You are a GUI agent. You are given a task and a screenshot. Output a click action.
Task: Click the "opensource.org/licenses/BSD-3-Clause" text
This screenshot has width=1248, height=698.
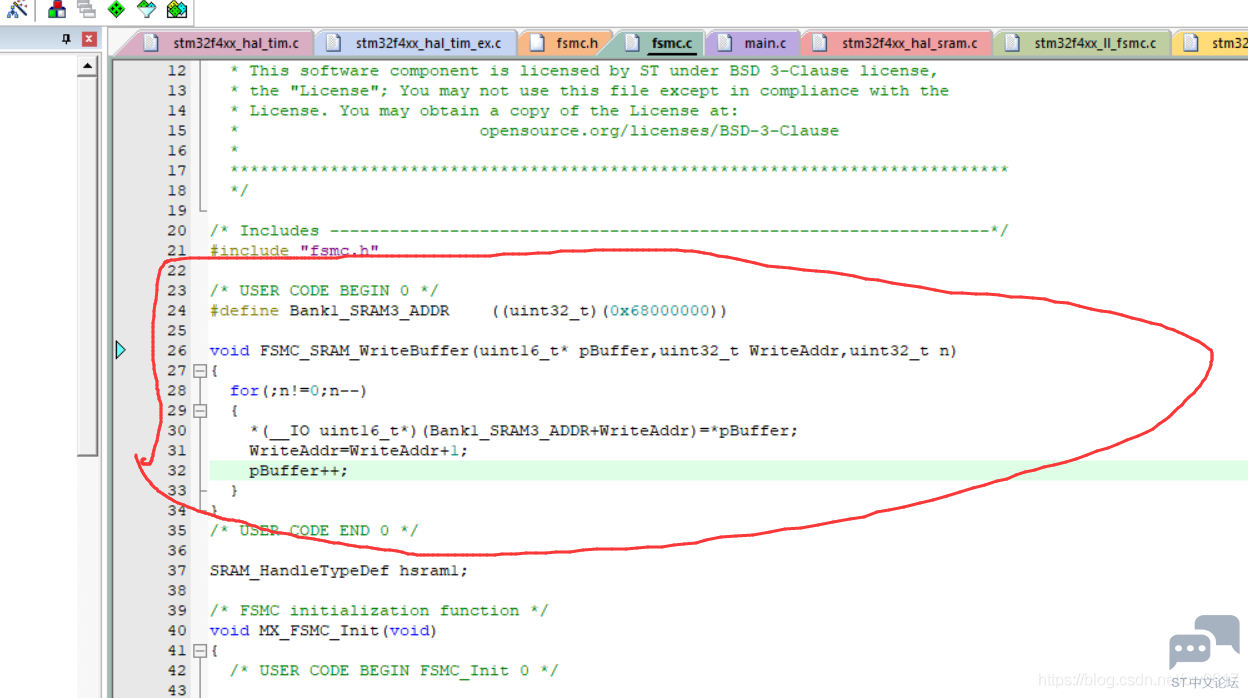[659, 130]
